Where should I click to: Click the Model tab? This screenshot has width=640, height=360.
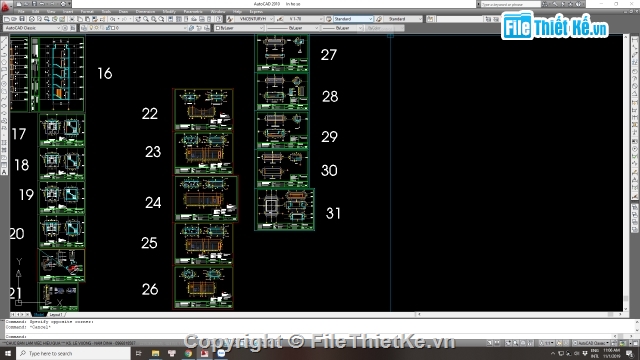pyautogui.click(x=39, y=315)
